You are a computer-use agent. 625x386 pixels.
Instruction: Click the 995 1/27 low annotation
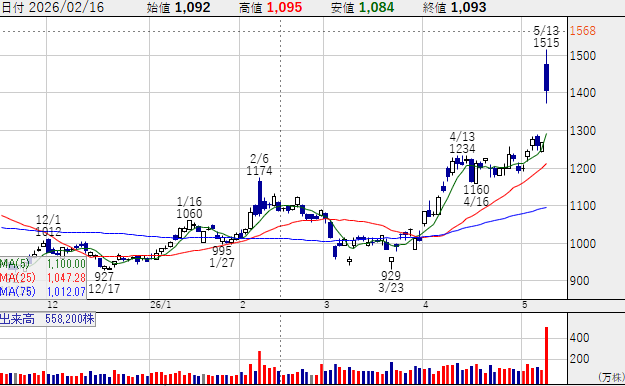click(222, 256)
